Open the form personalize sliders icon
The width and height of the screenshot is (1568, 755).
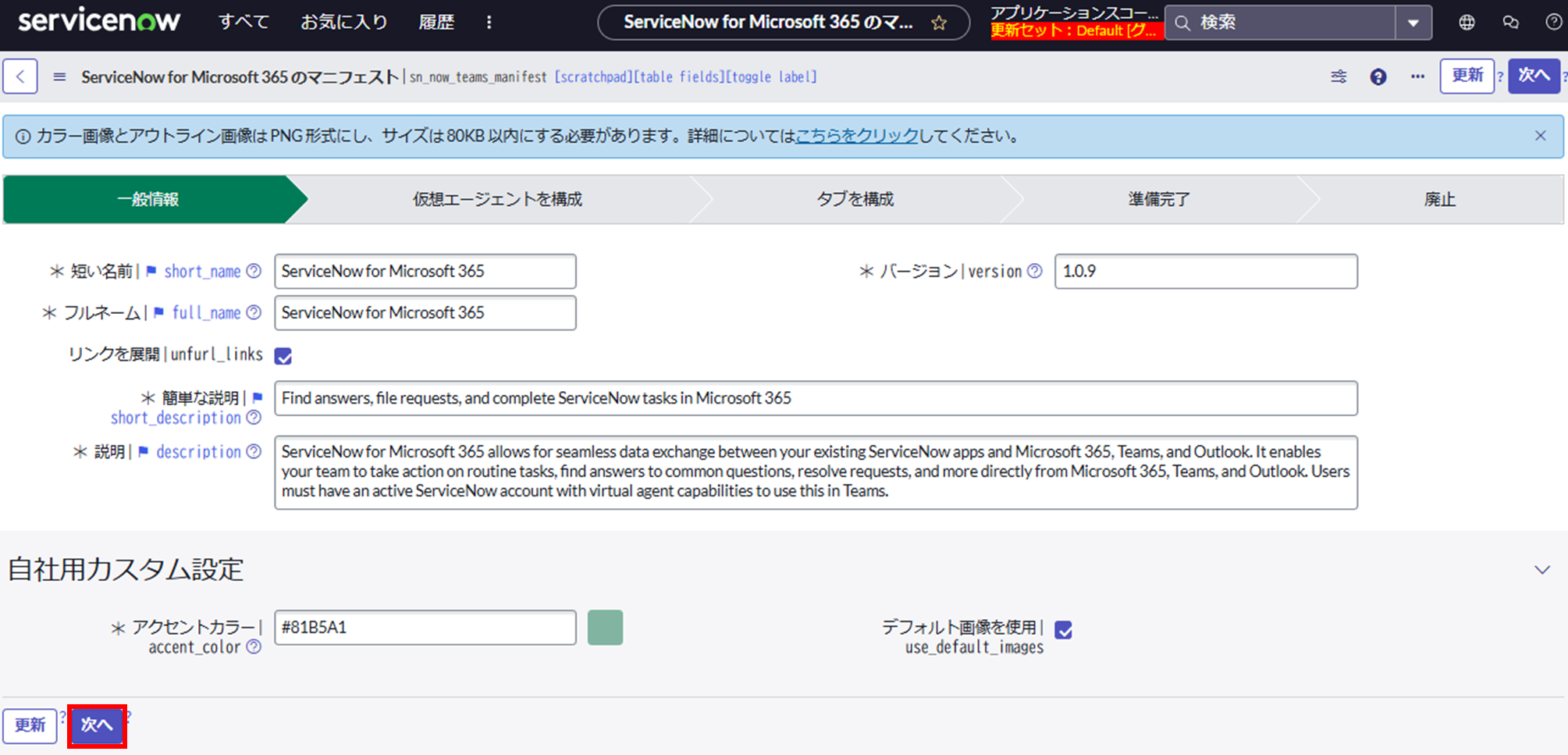point(1339,77)
